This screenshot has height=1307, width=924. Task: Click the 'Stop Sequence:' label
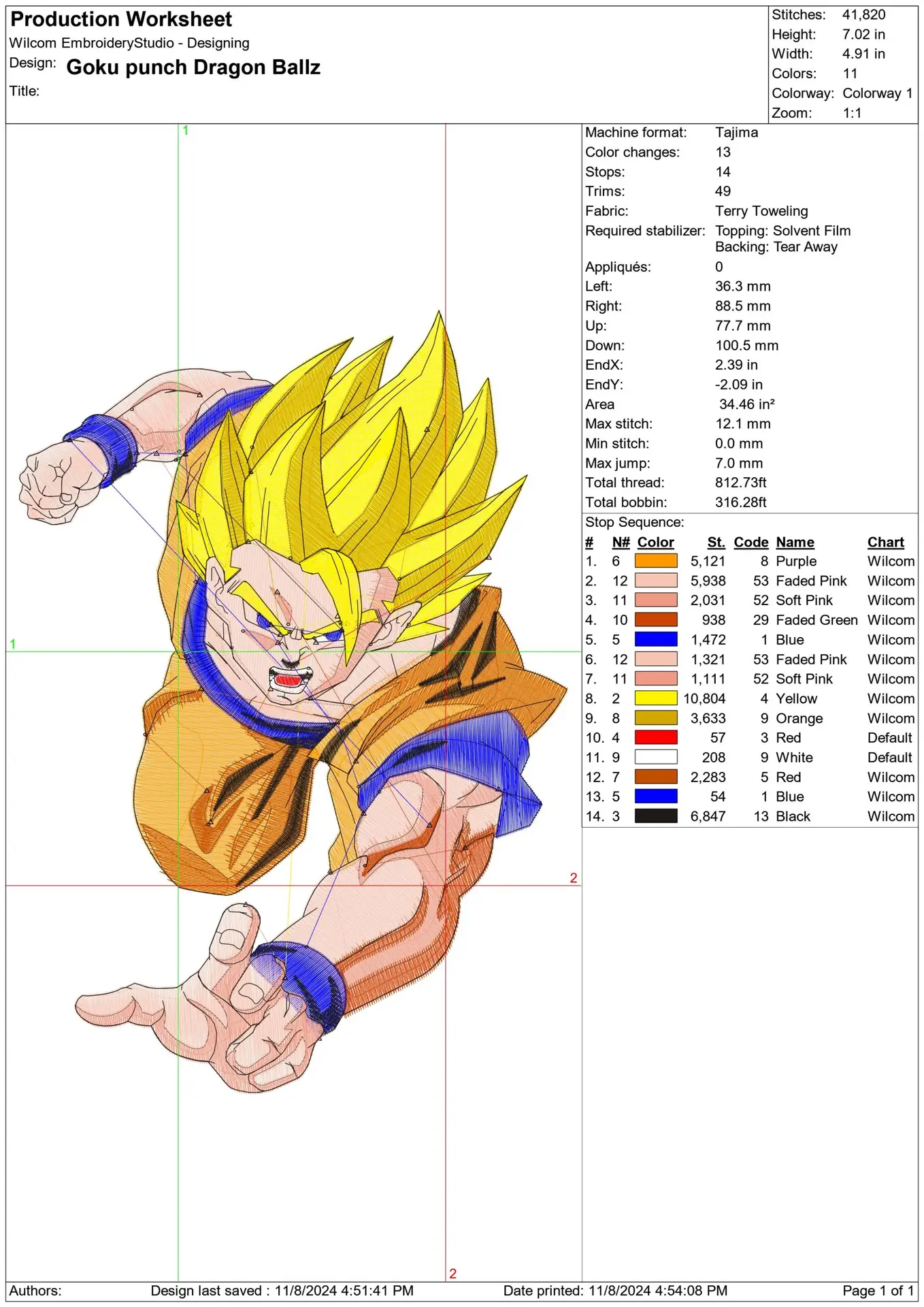(634, 522)
